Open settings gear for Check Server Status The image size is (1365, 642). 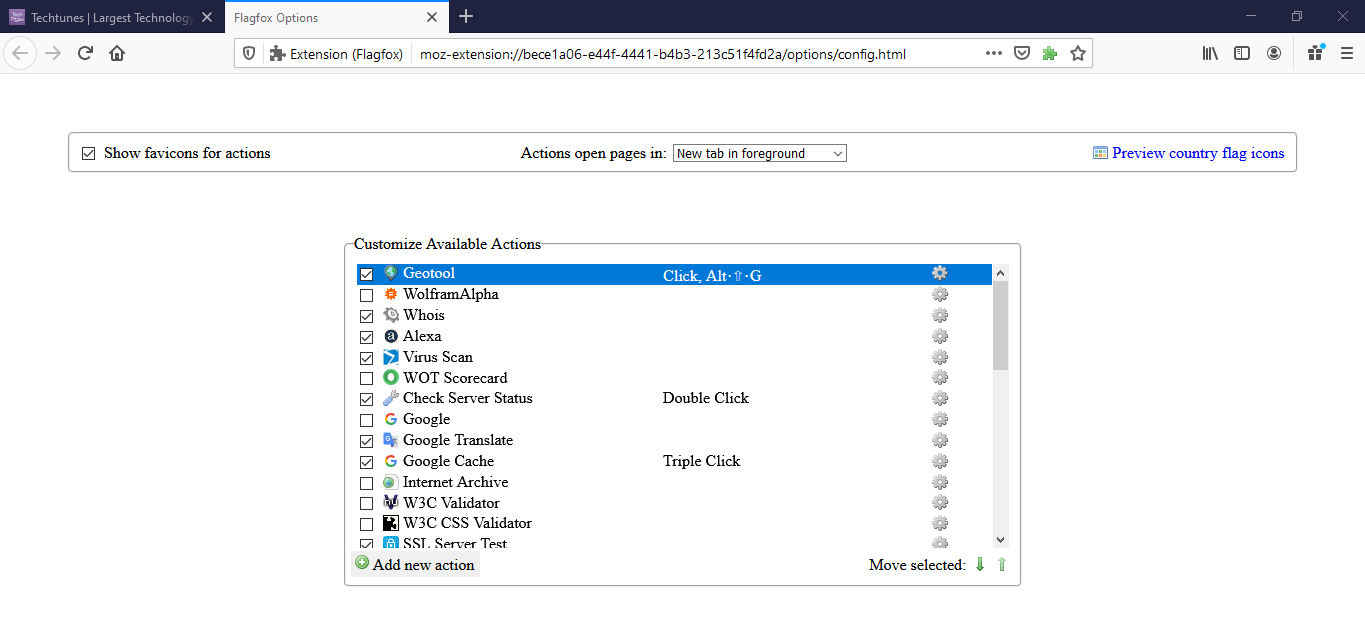pos(939,398)
